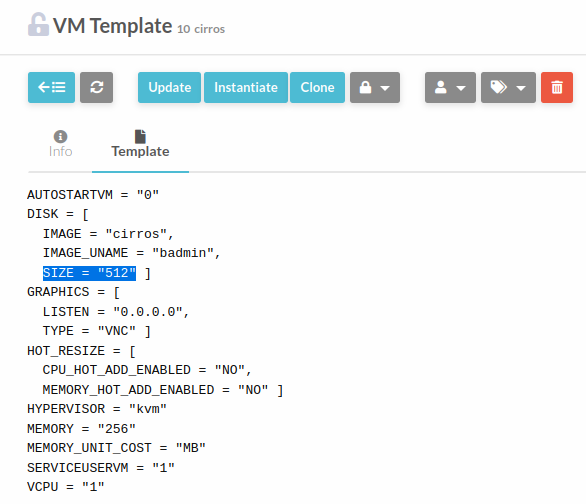Select the Template tab

(140, 144)
